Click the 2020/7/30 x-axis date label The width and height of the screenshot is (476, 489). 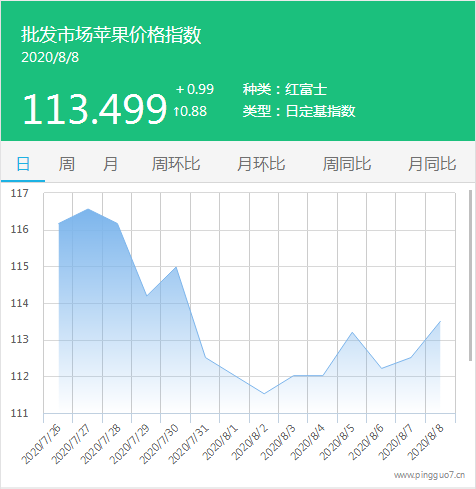[x=159, y=444]
